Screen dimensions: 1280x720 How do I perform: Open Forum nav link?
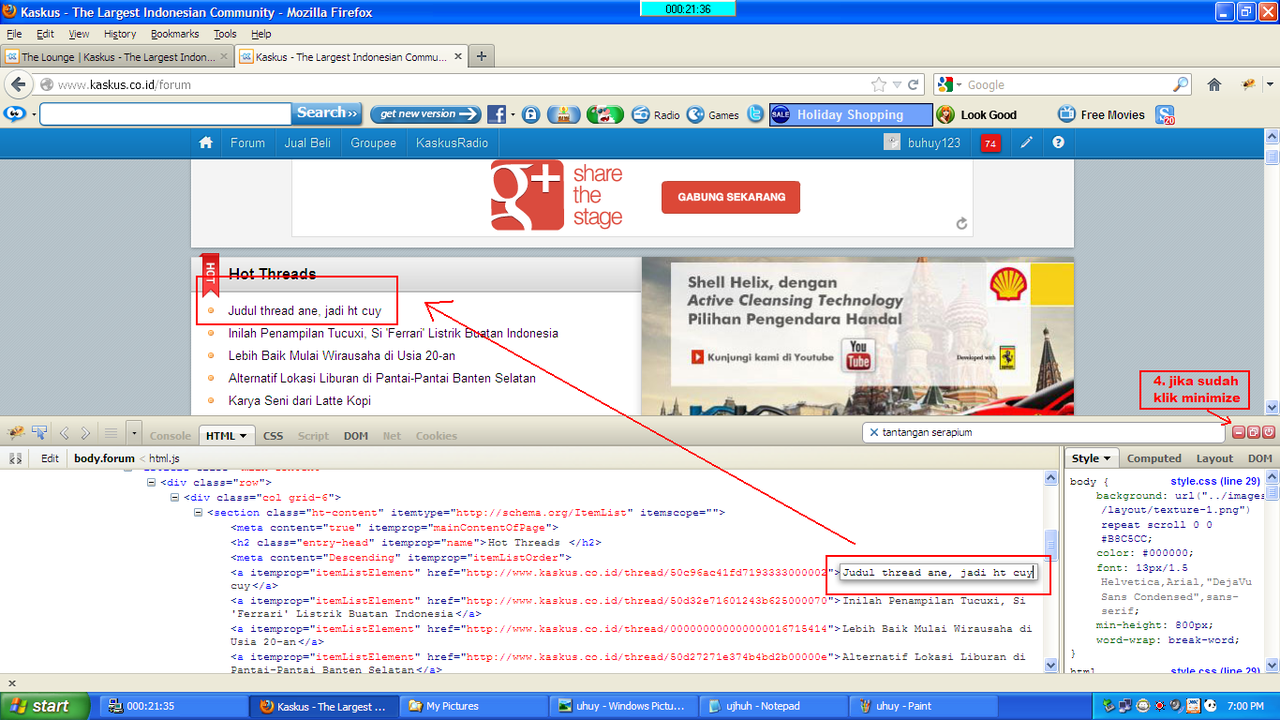click(247, 143)
